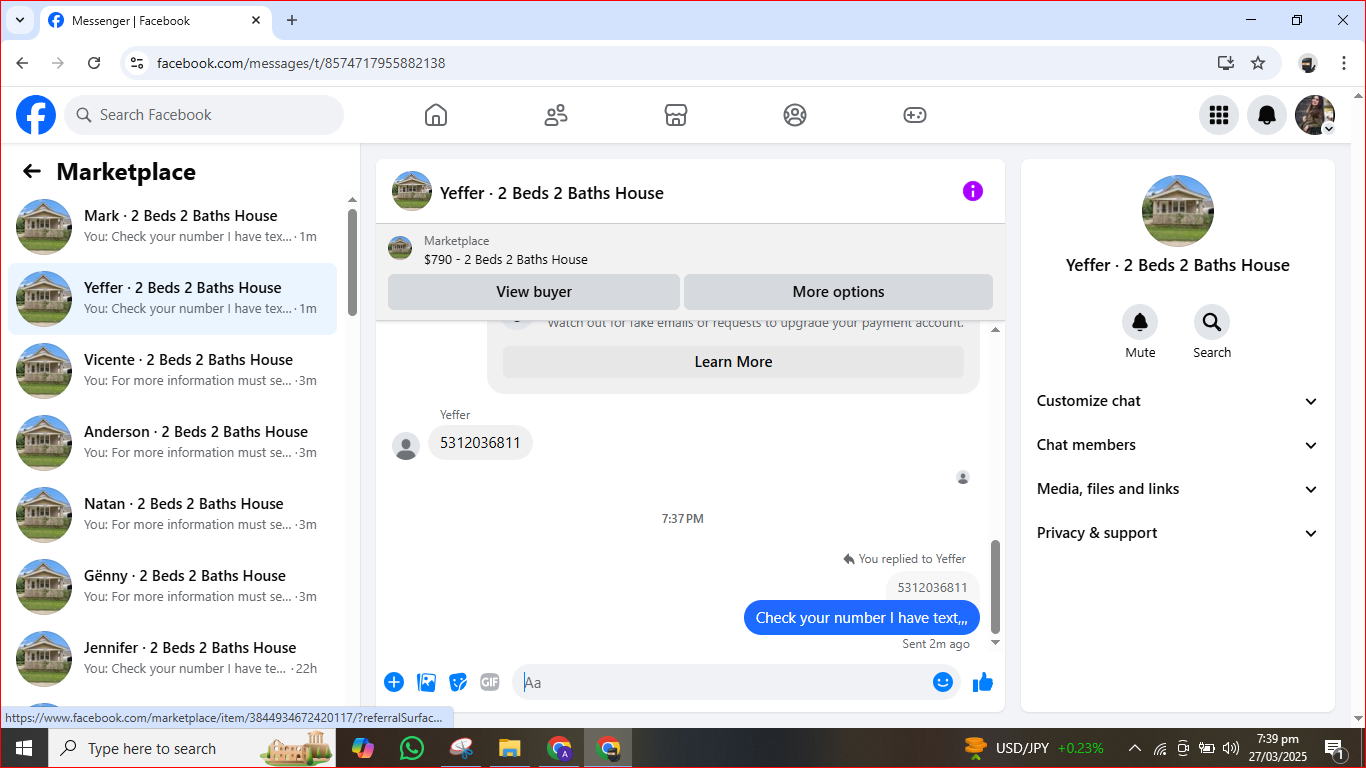
Task: Open Mark's 2 Beds 2 Baths House chat
Action: (172, 226)
